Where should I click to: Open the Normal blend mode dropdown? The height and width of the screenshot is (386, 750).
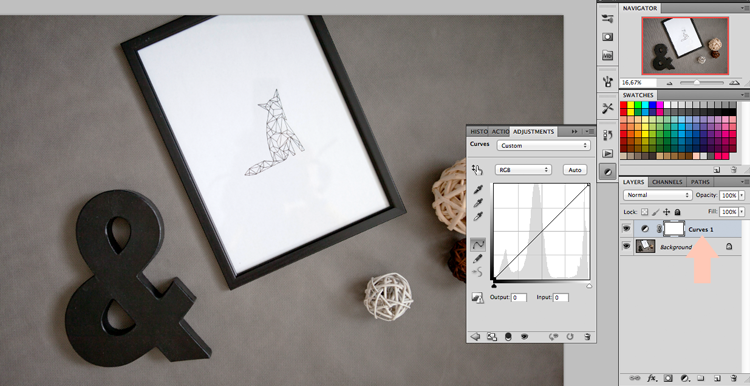pos(658,195)
